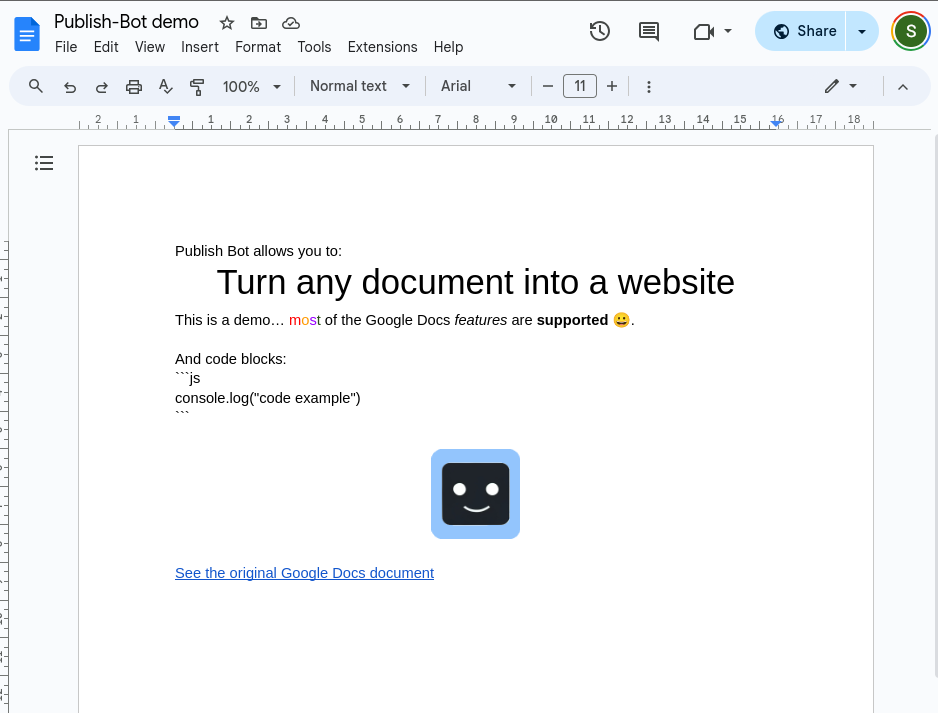The image size is (938, 713).
Task: Click the Move to folder icon
Action: coord(258,23)
